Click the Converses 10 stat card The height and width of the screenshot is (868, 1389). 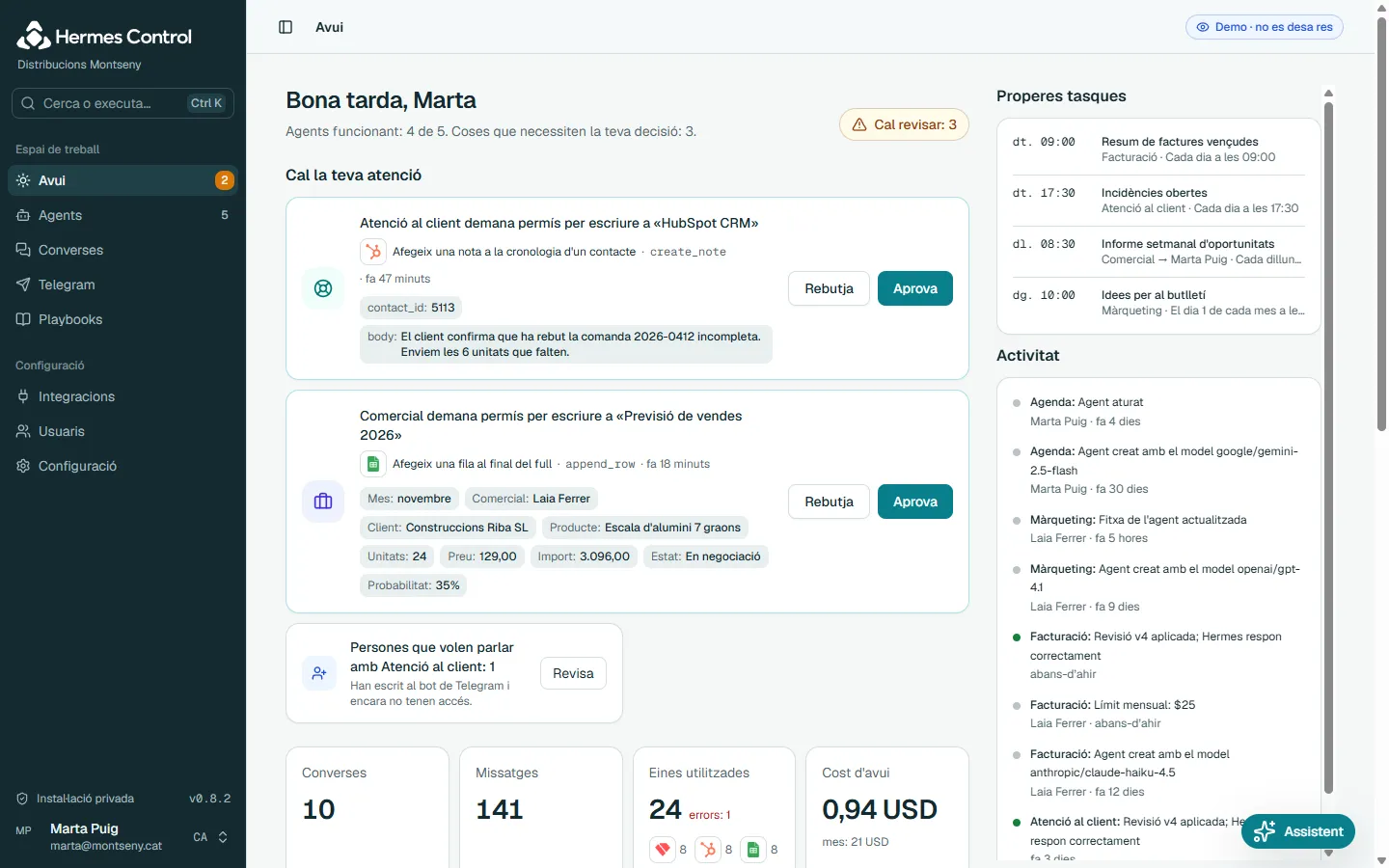pos(368,807)
